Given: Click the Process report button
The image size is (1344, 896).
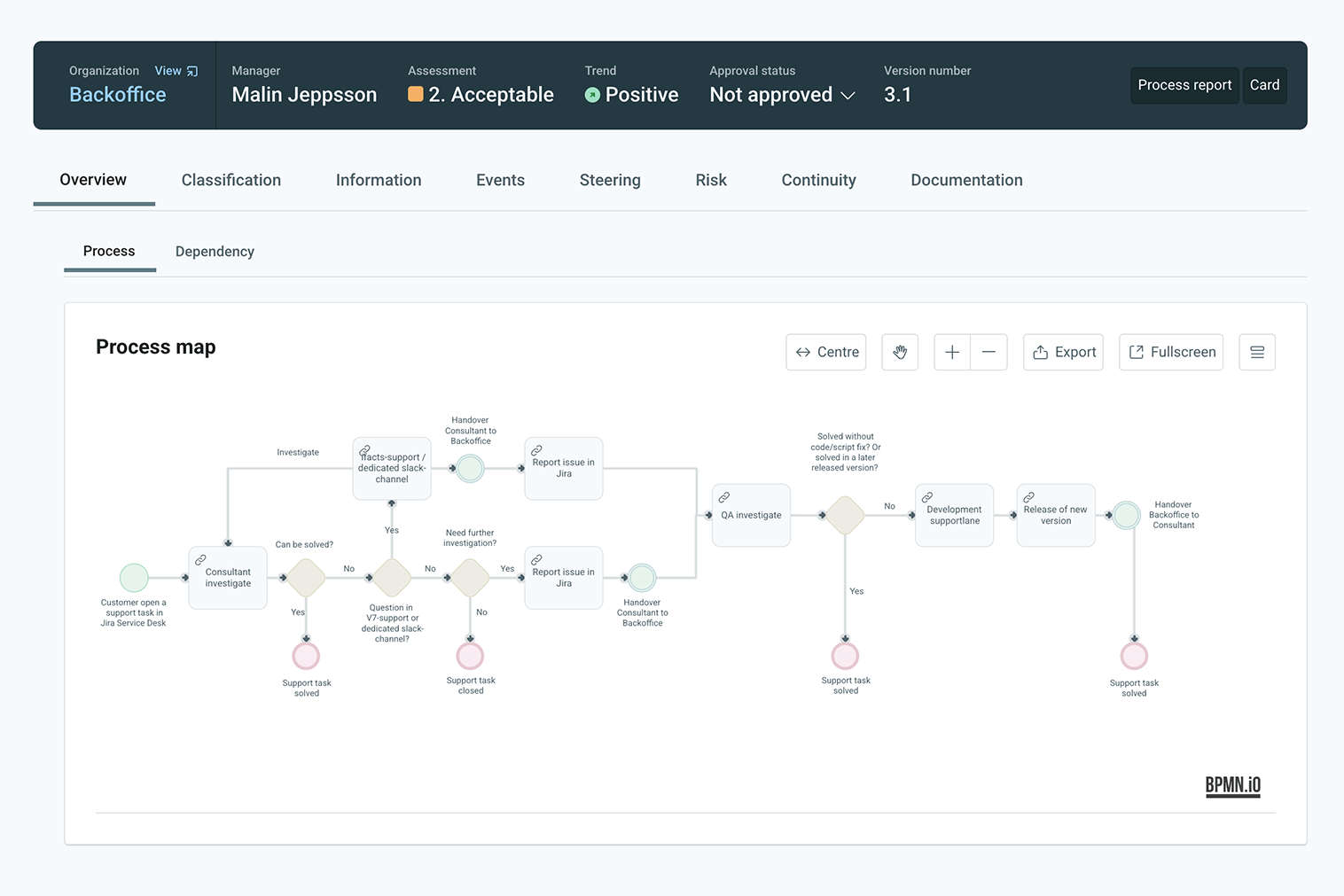Looking at the screenshot, I should click(1184, 85).
